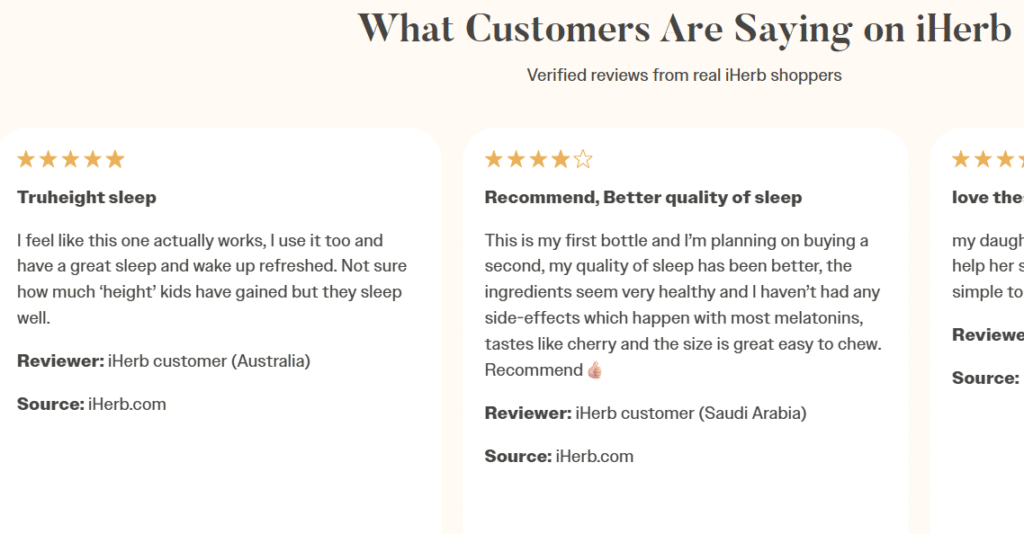Click the 'Recommend, Better quality of sleep' title
This screenshot has width=1024, height=534.
point(643,197)
